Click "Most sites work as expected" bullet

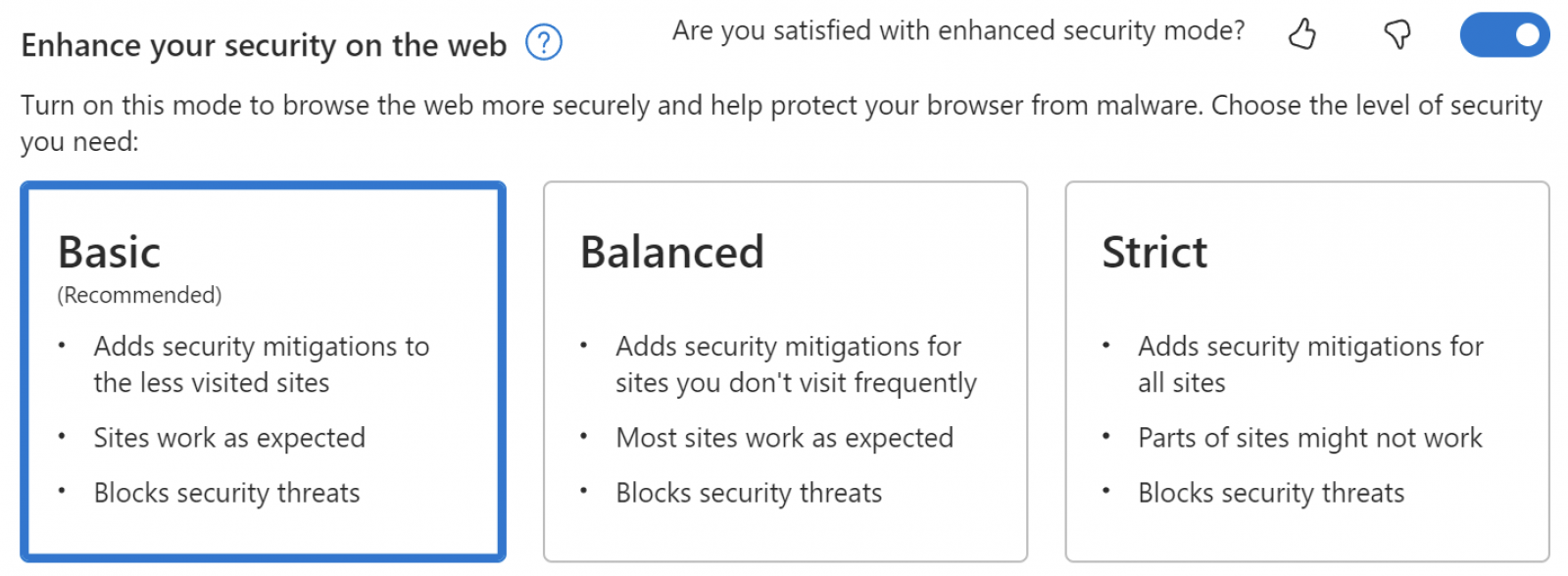[784, 438]
